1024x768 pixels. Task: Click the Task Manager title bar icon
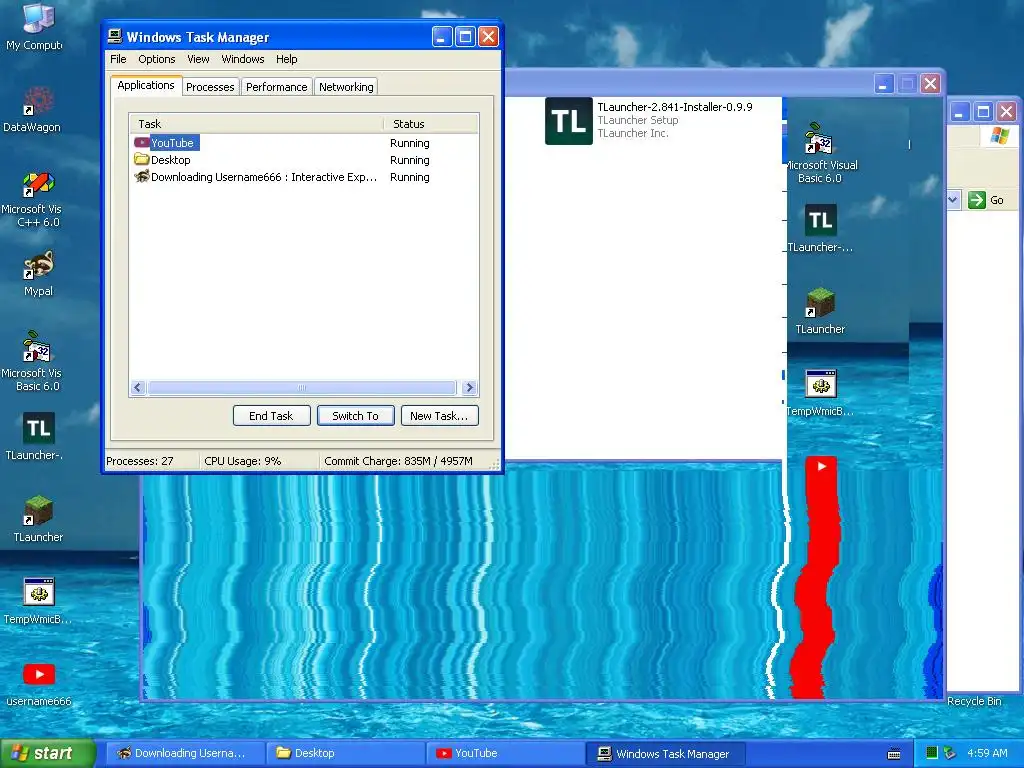tap(115, 36)
